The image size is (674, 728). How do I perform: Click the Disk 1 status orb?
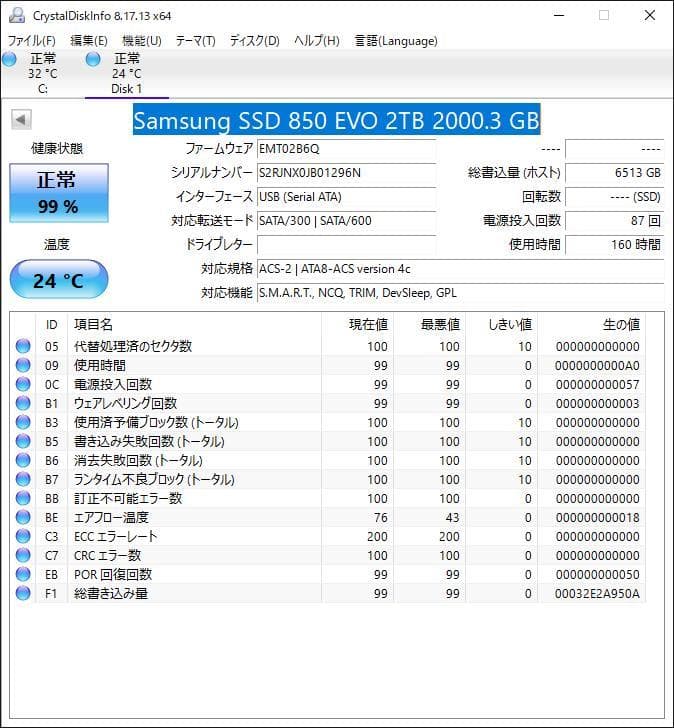pyautogui.click(x=94, y=60)
